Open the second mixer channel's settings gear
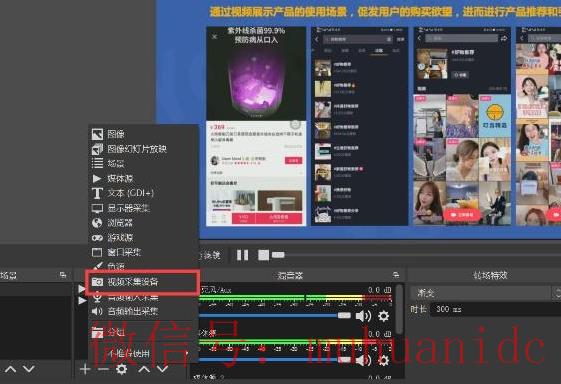This screenshot has height=384, width=561. 383,360
